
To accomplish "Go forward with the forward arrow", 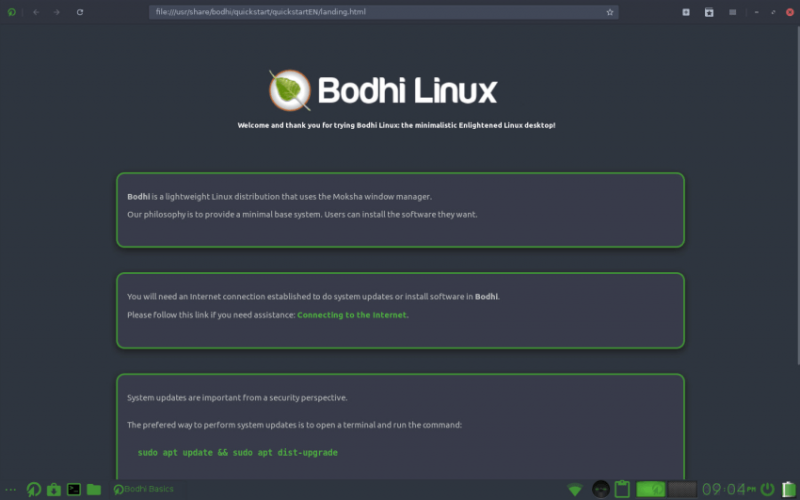I will 57,12.
